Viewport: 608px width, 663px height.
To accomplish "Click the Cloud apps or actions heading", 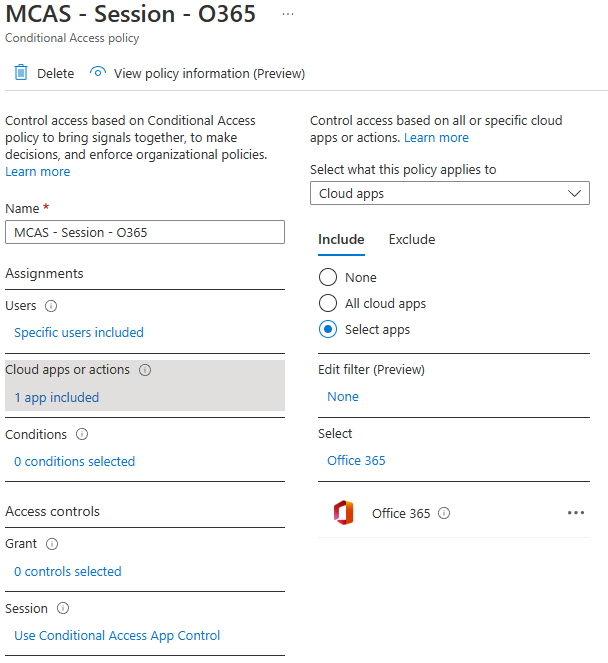I will [x=67, y=370].
